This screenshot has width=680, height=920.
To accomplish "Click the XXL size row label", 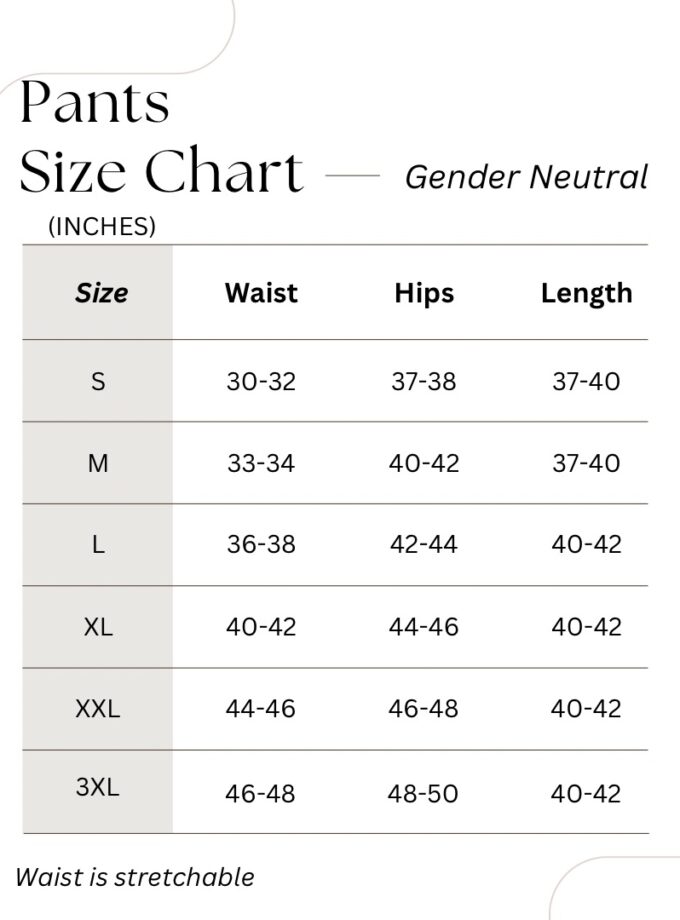I will pos(98,709).
